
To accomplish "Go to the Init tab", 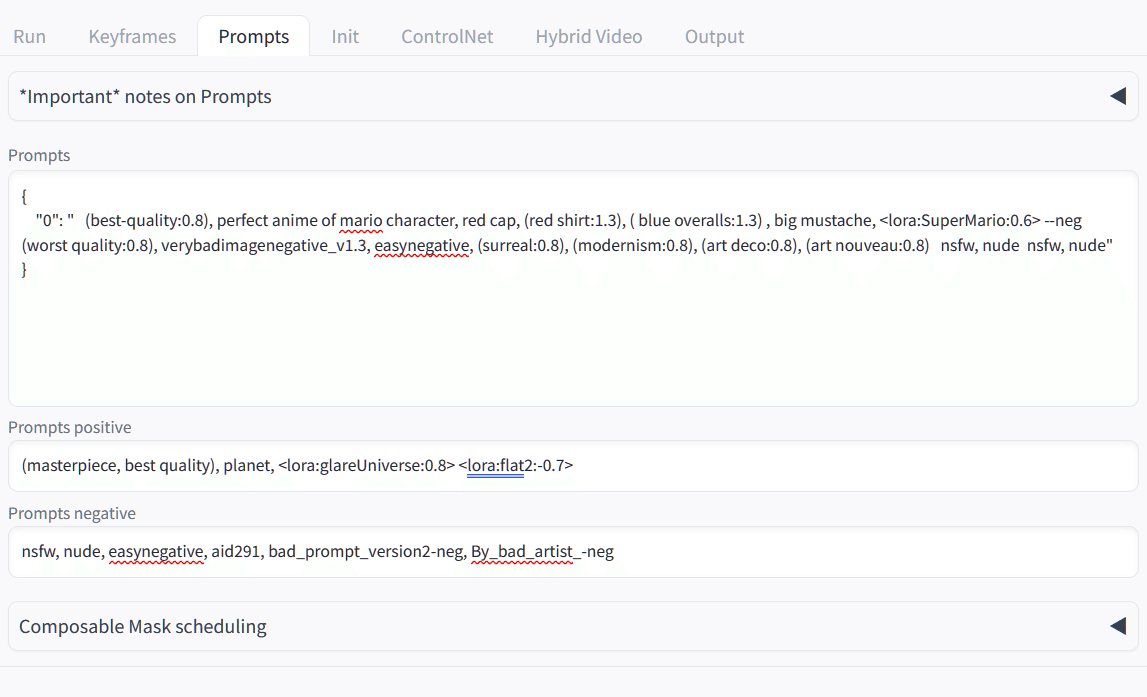I will tap(345, 37).
